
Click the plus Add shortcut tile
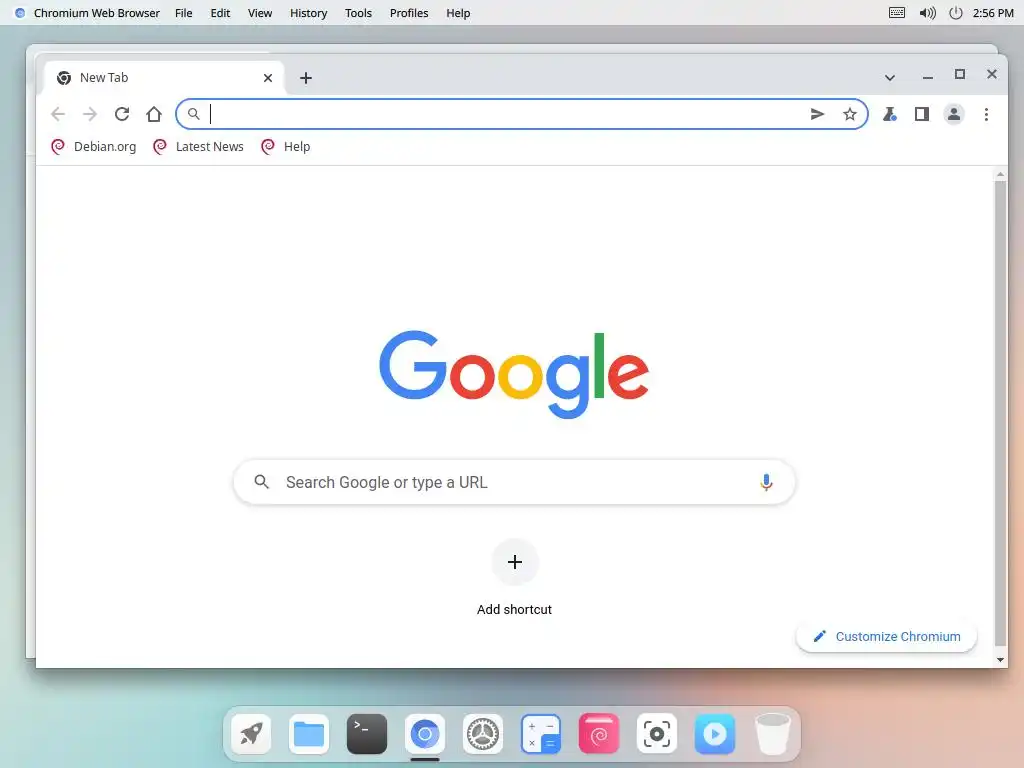(x=515, y=562)
